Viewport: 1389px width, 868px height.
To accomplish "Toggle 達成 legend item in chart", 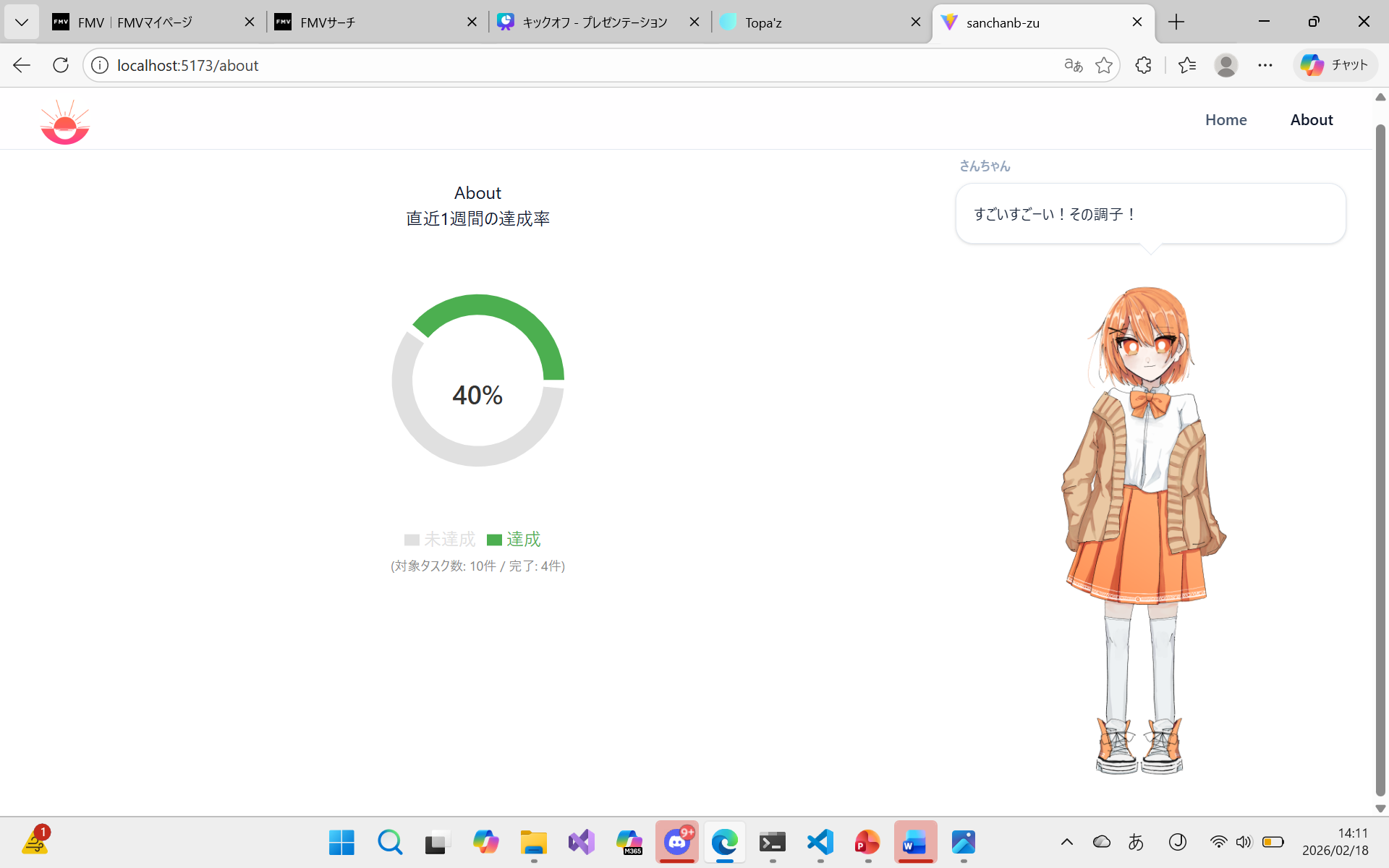I will point(514,540).
